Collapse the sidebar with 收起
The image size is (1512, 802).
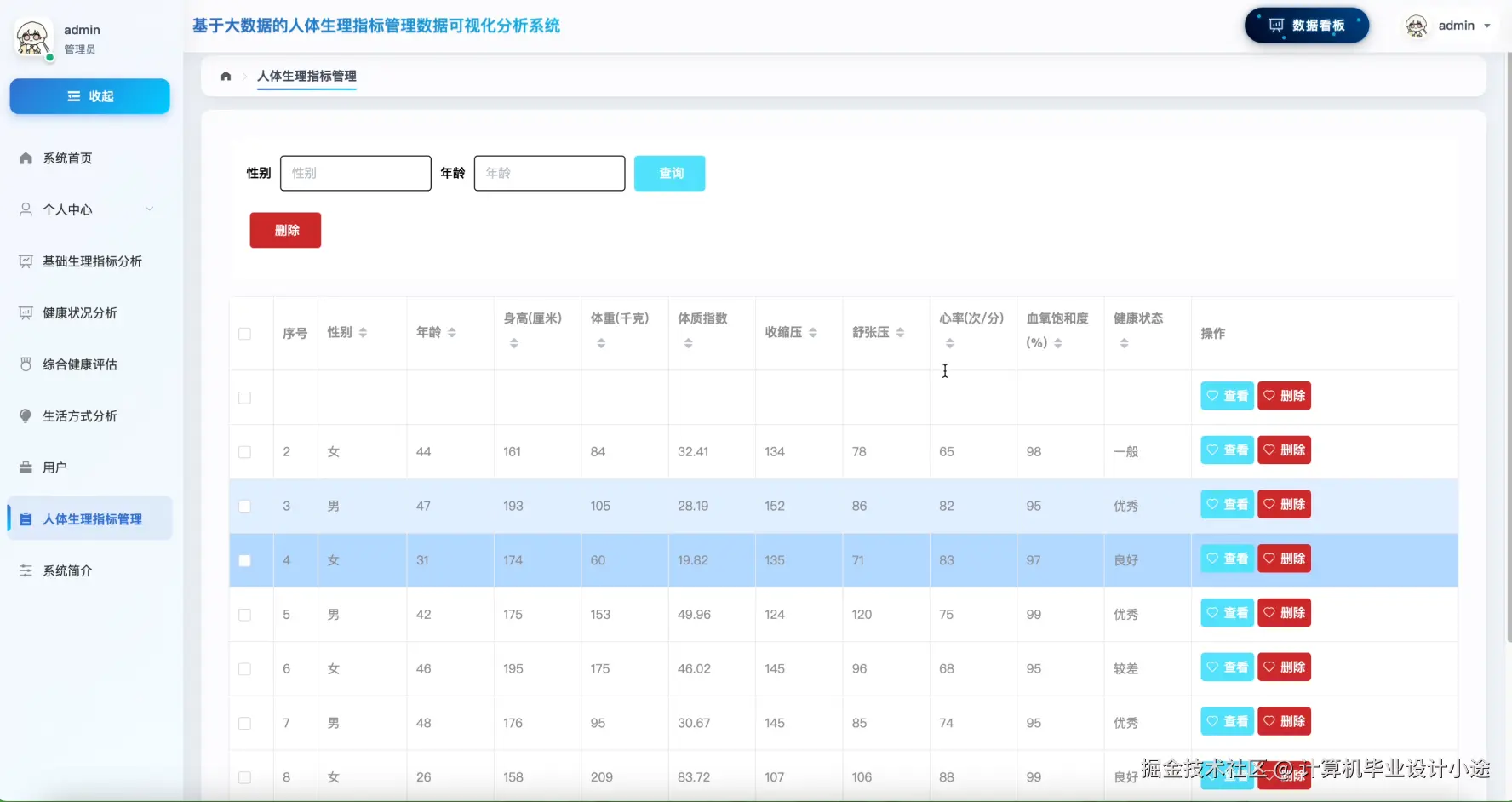point(89,96)
